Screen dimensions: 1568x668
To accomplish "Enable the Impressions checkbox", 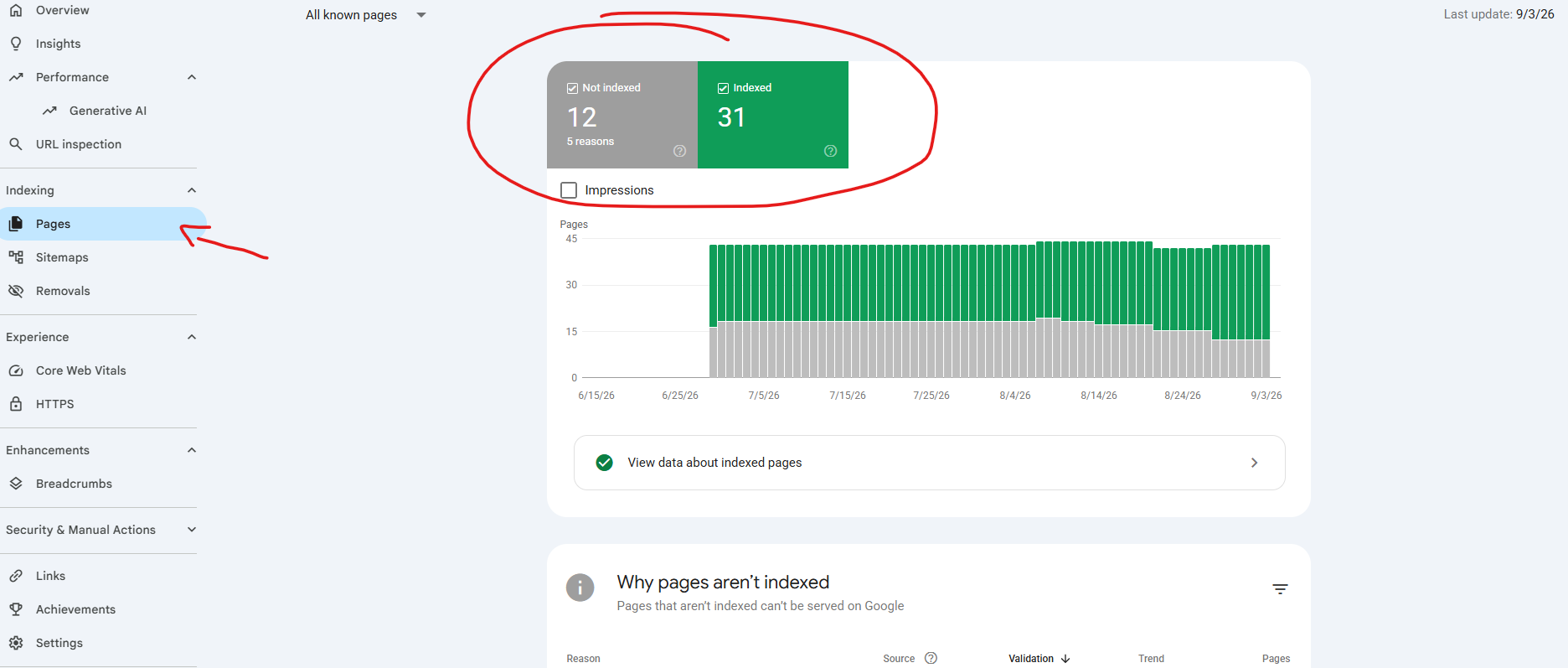I will point(569,190).
